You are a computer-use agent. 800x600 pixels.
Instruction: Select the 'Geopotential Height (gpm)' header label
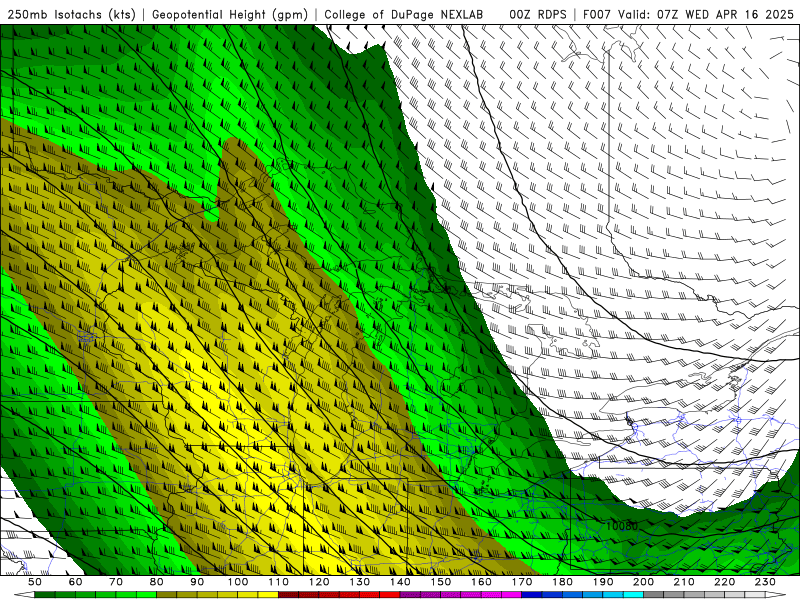(x=230, y=15)
